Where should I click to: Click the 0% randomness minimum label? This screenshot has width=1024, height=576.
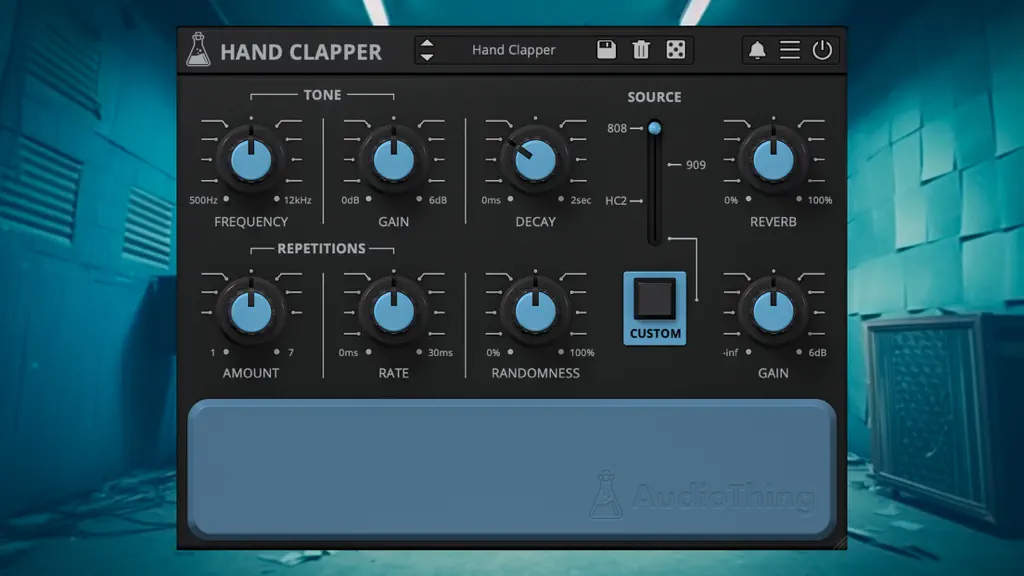(493, 353)
